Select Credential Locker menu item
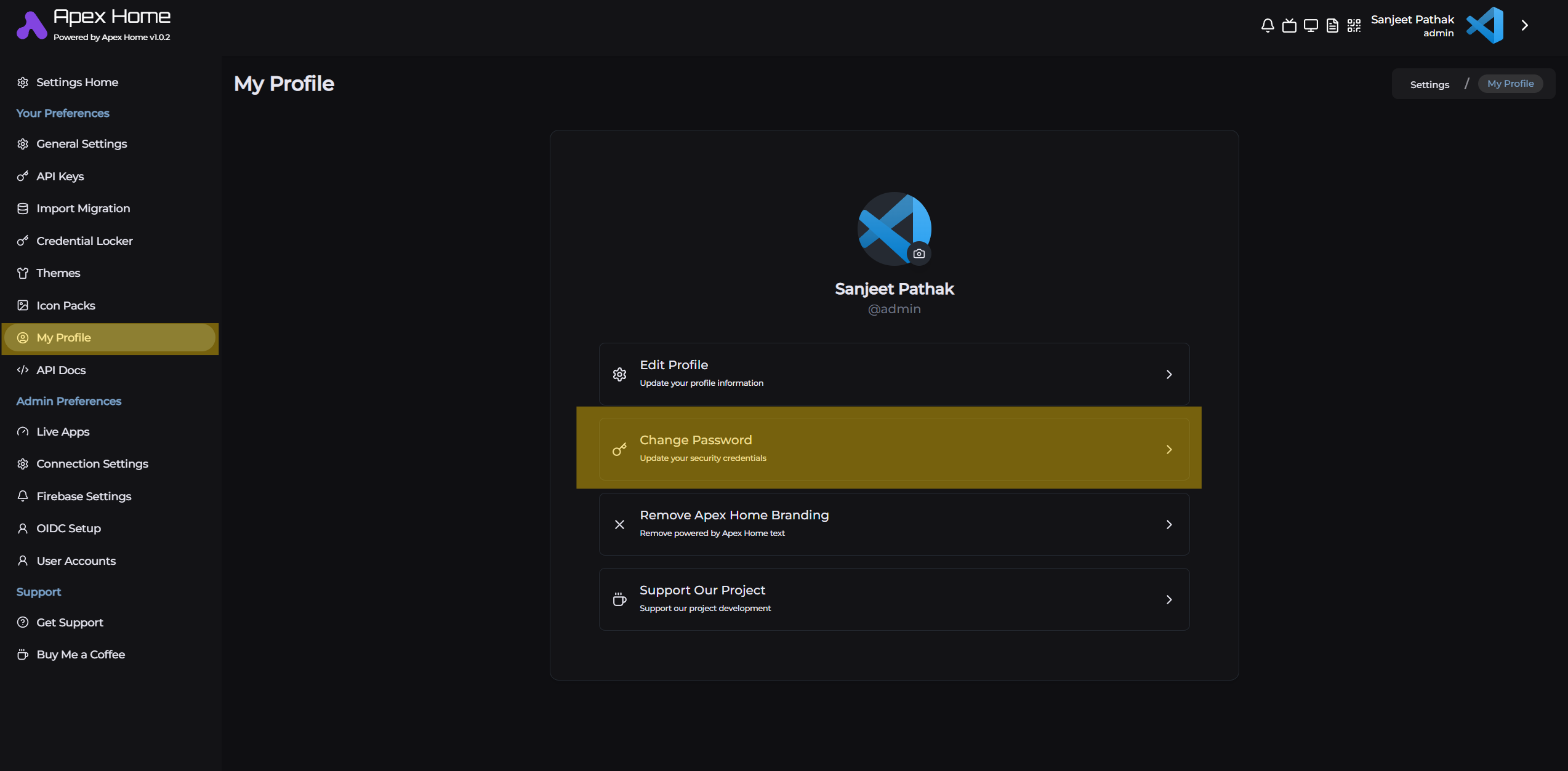The width and height of the screenshot is (1568, 771). pos(84,241)
